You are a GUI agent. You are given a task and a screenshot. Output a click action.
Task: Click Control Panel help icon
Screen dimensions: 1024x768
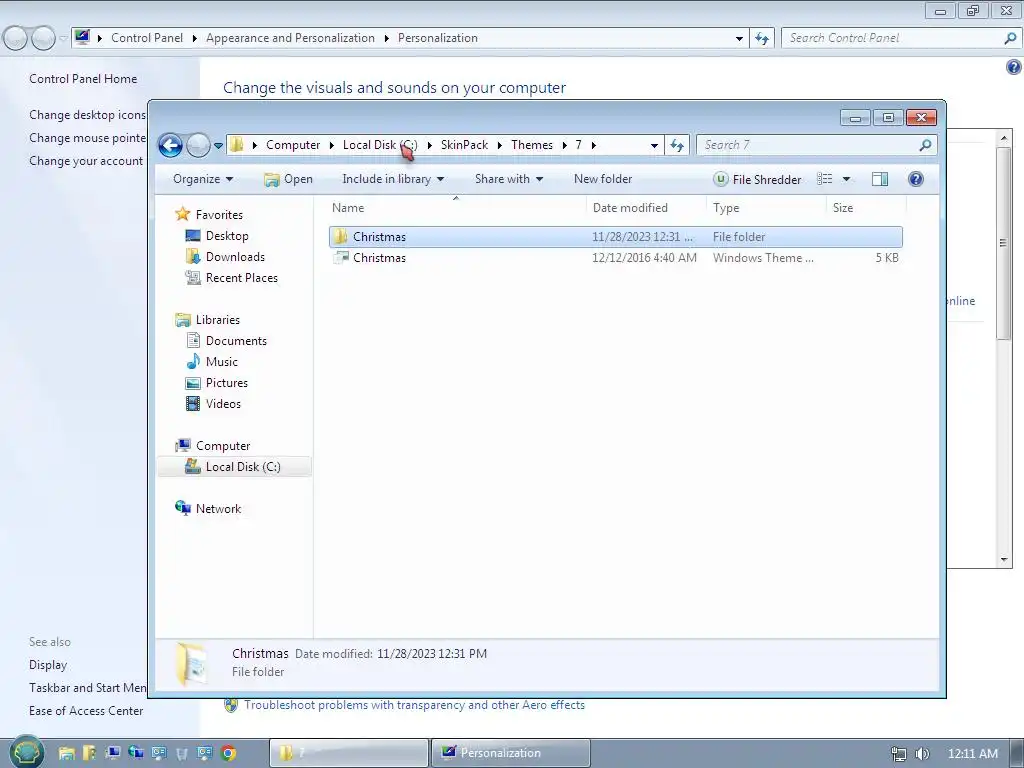point(1013,67)
